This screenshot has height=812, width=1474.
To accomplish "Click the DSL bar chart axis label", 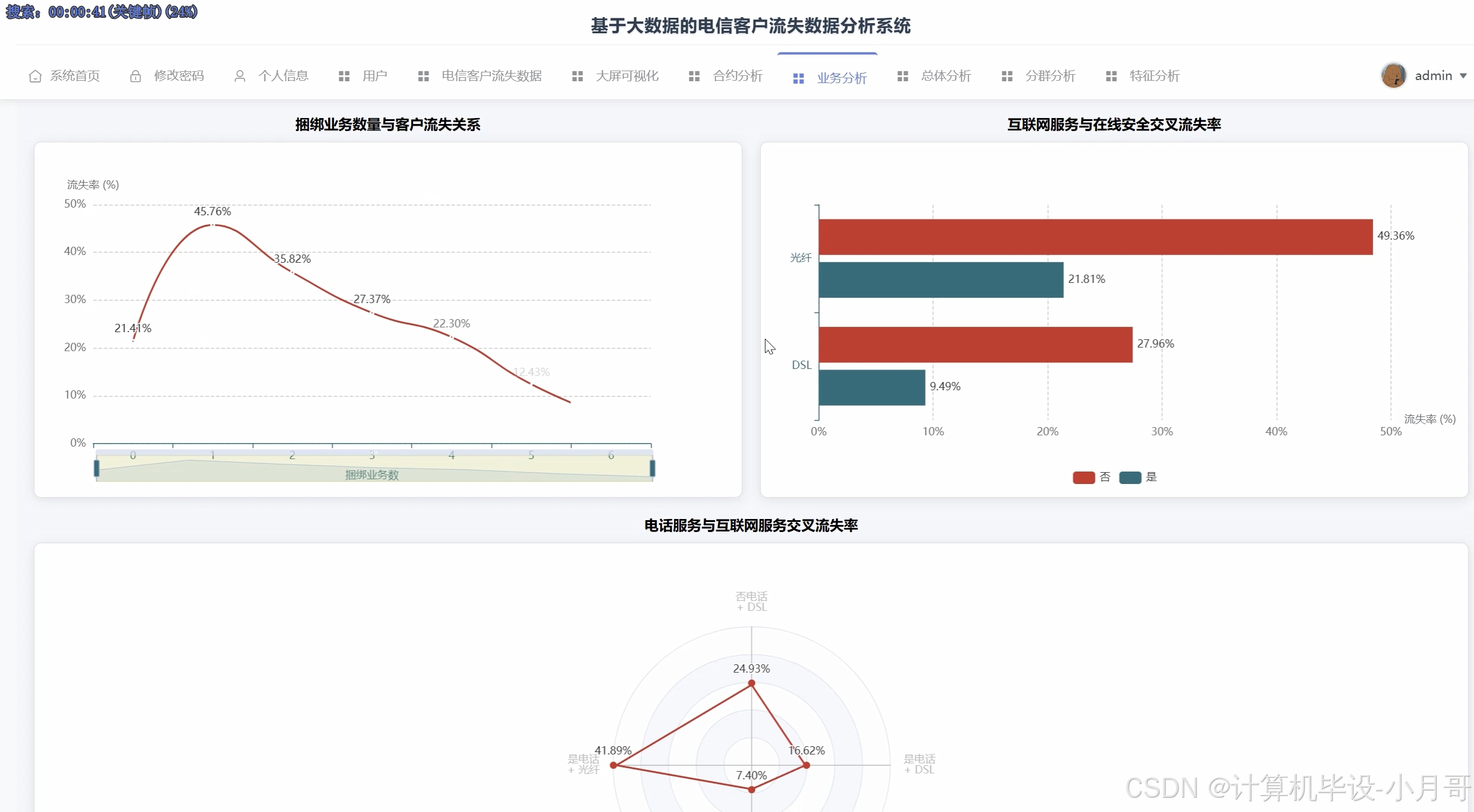I will pyautogui.click(x=801, y=365).
